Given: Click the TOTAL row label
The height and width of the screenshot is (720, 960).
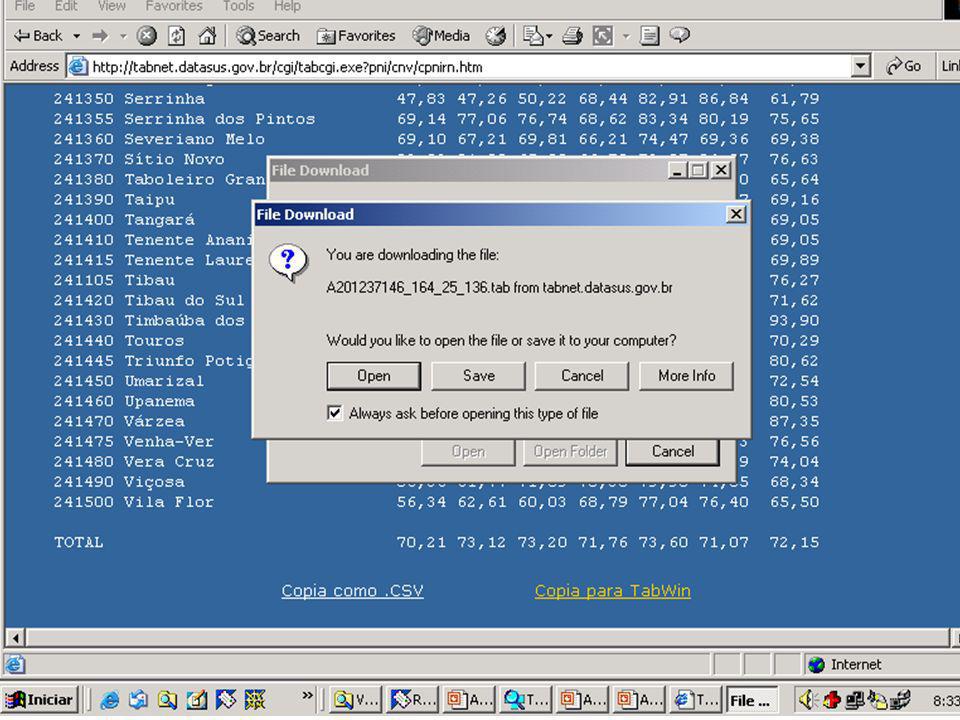Looking at the screenshot, I should tap(78, 542).
